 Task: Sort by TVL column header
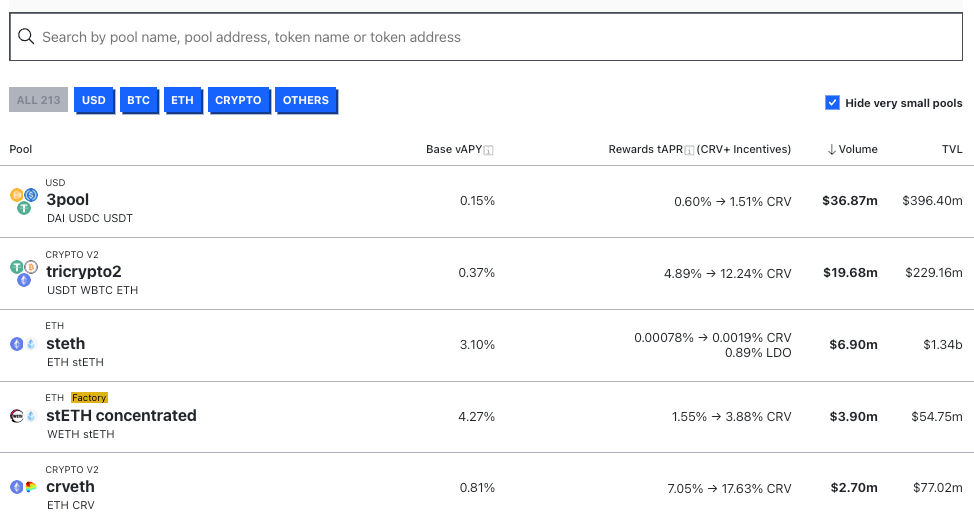click(x=952, y=149)
